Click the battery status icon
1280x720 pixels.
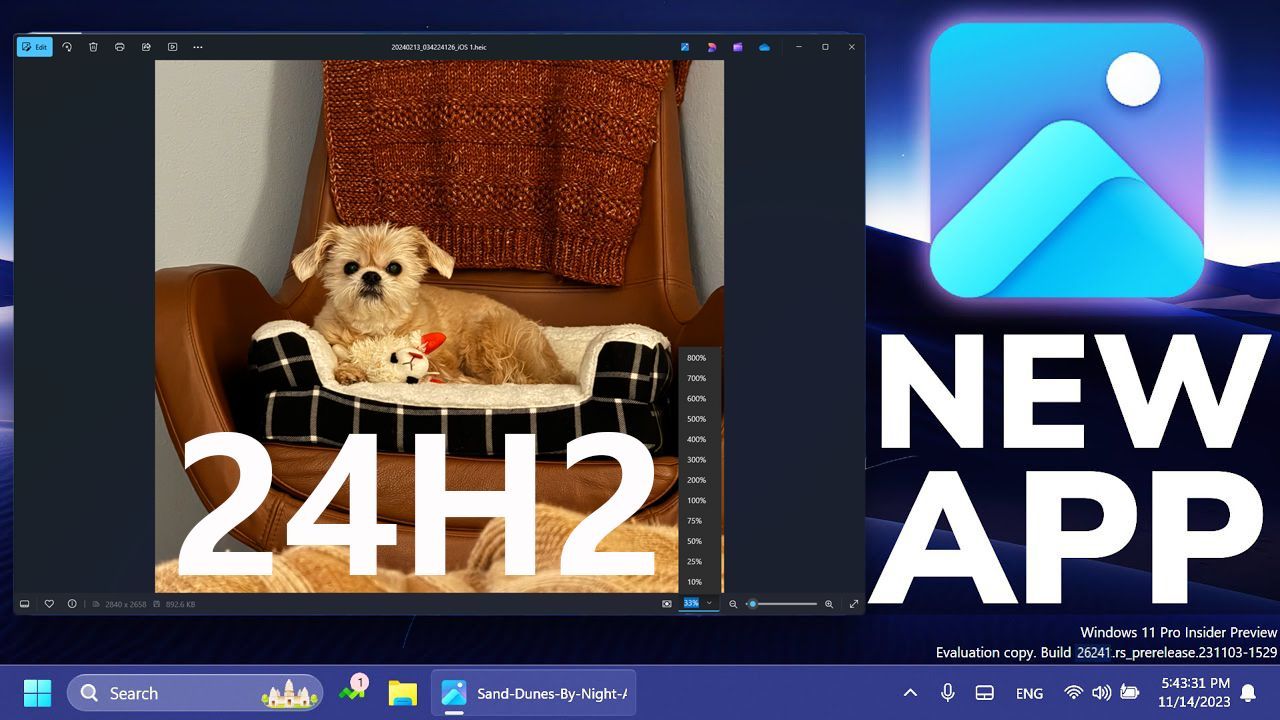(1130, 693)
